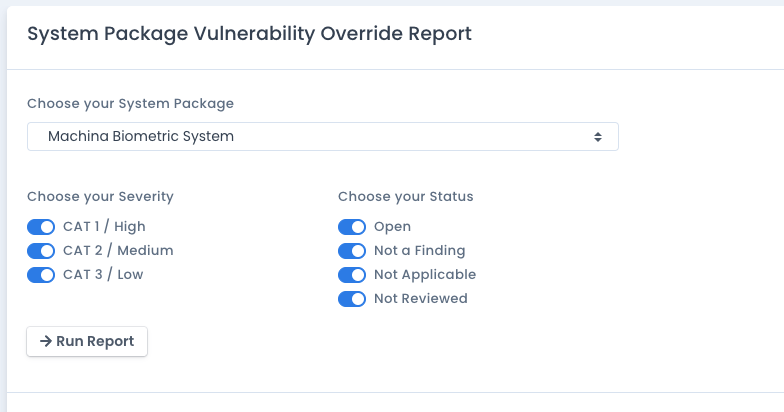784x412 pixels.
Task: Open the System Package dropdown
Action: (x=322, y=136)
